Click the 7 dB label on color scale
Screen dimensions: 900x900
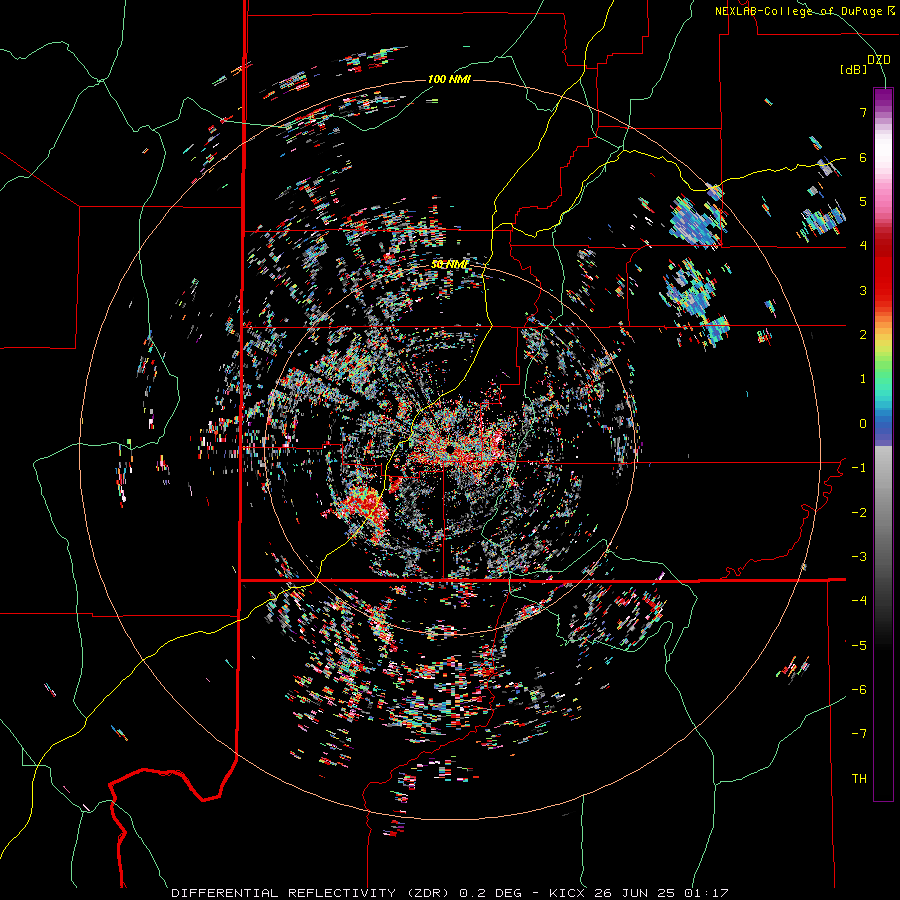(863, 112)
